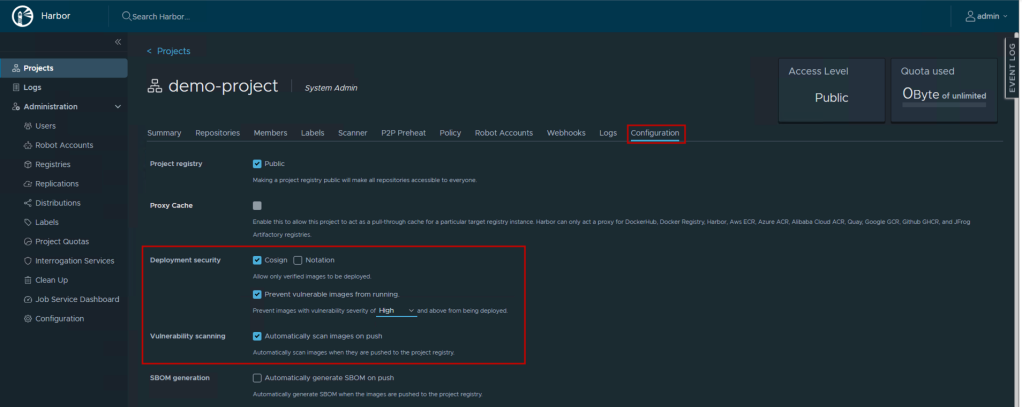Click the Clean Up trash icon

pyautogui.click(x=26, y=280)
